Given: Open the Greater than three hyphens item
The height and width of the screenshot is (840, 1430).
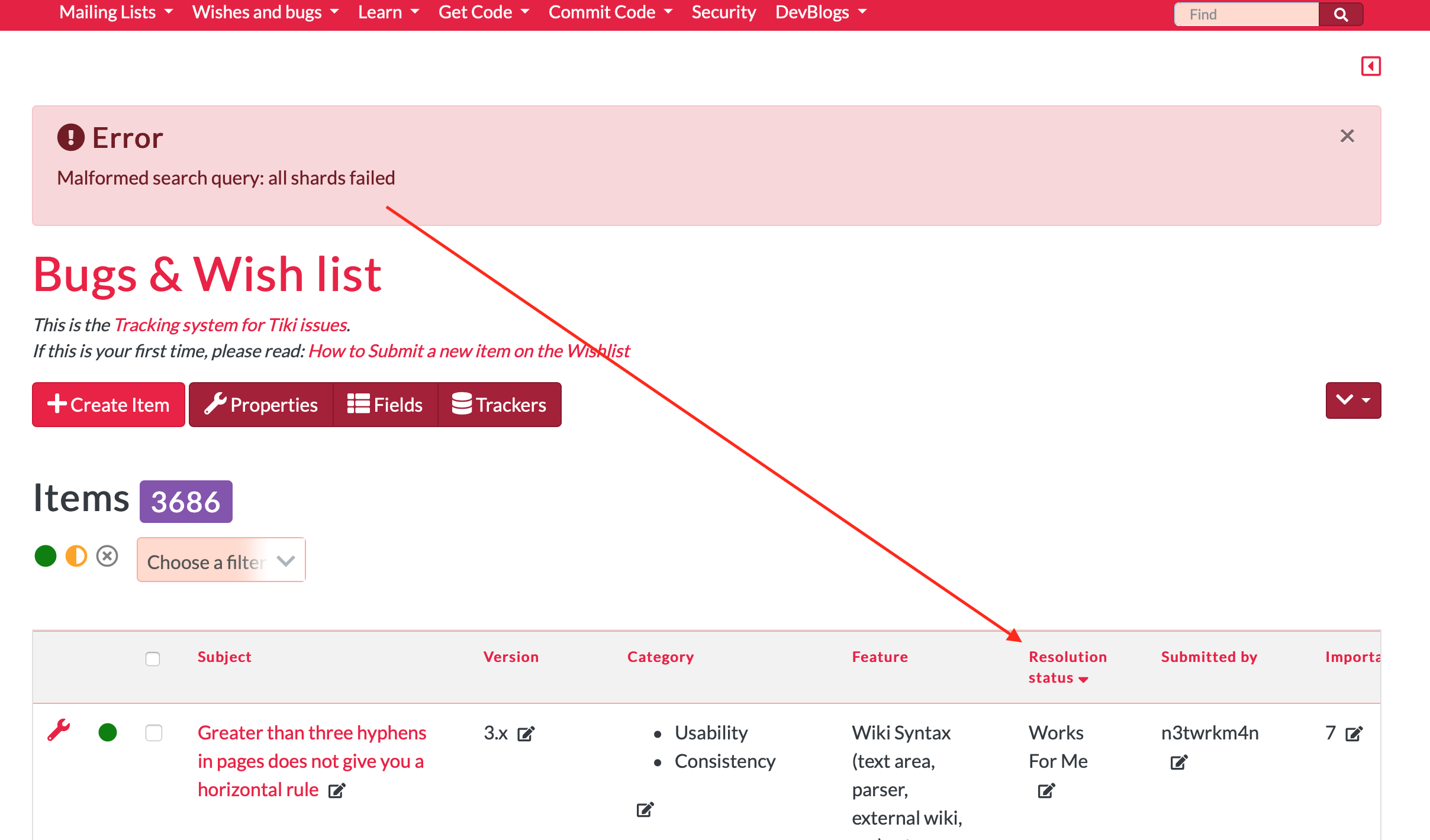Looking at the screenshot, I should (312, 761).
